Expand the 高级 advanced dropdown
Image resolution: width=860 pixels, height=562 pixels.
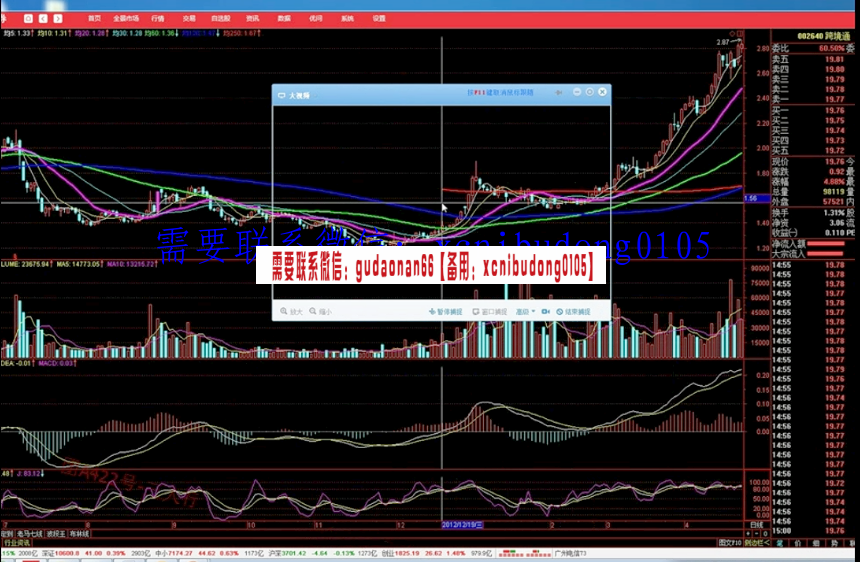click(x=525, y=312)
